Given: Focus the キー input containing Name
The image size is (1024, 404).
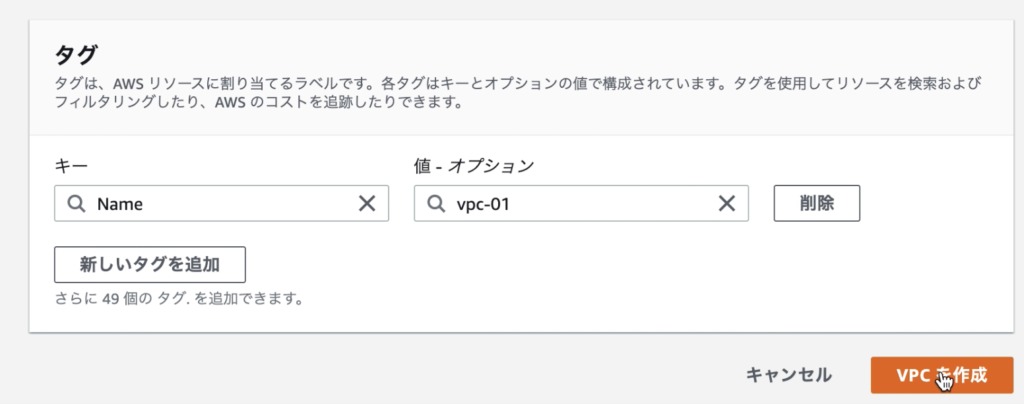Looking at the screenshot, I should coord(221,204).
